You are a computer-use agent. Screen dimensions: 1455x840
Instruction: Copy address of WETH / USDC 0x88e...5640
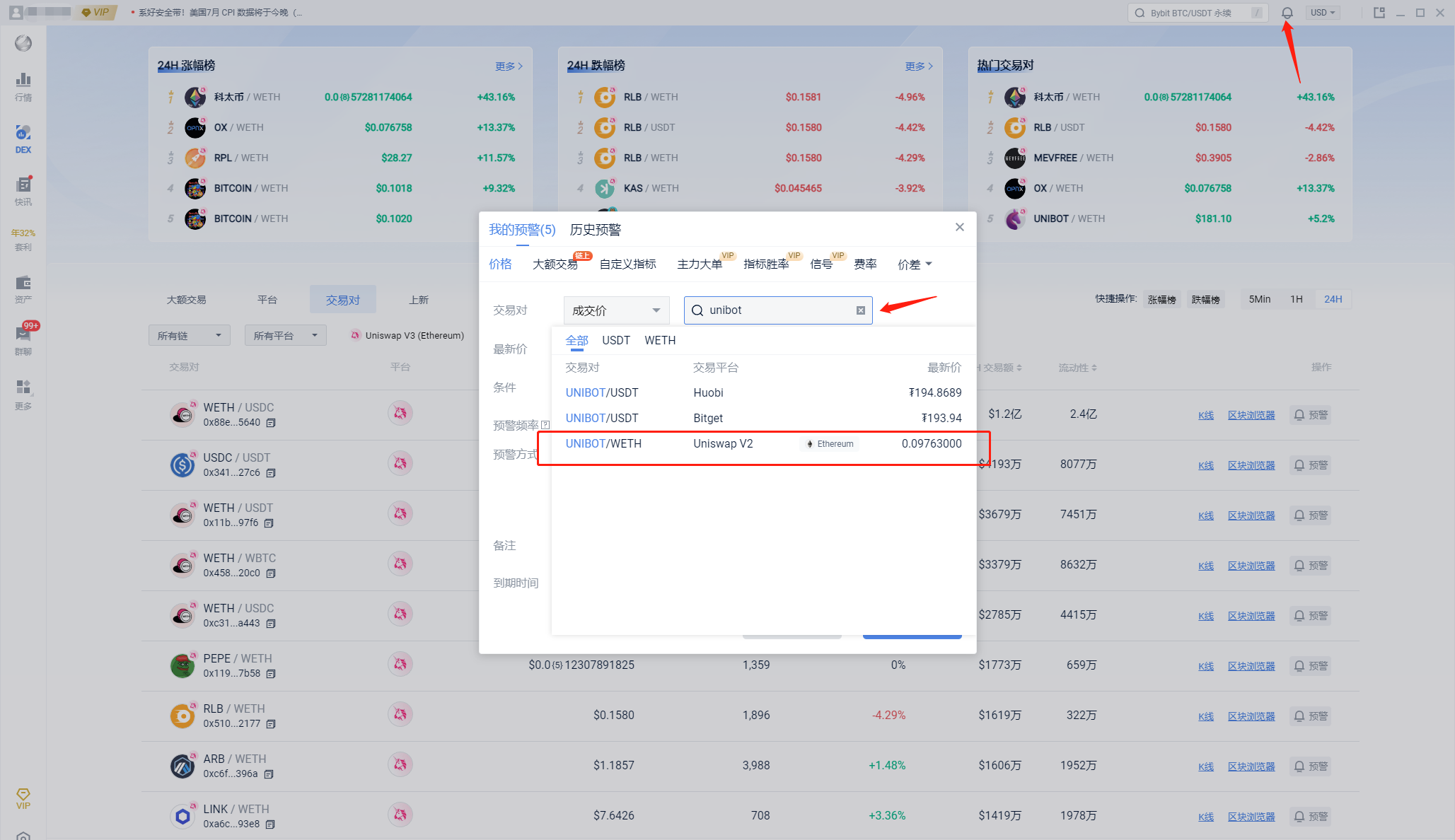(271, 423)
